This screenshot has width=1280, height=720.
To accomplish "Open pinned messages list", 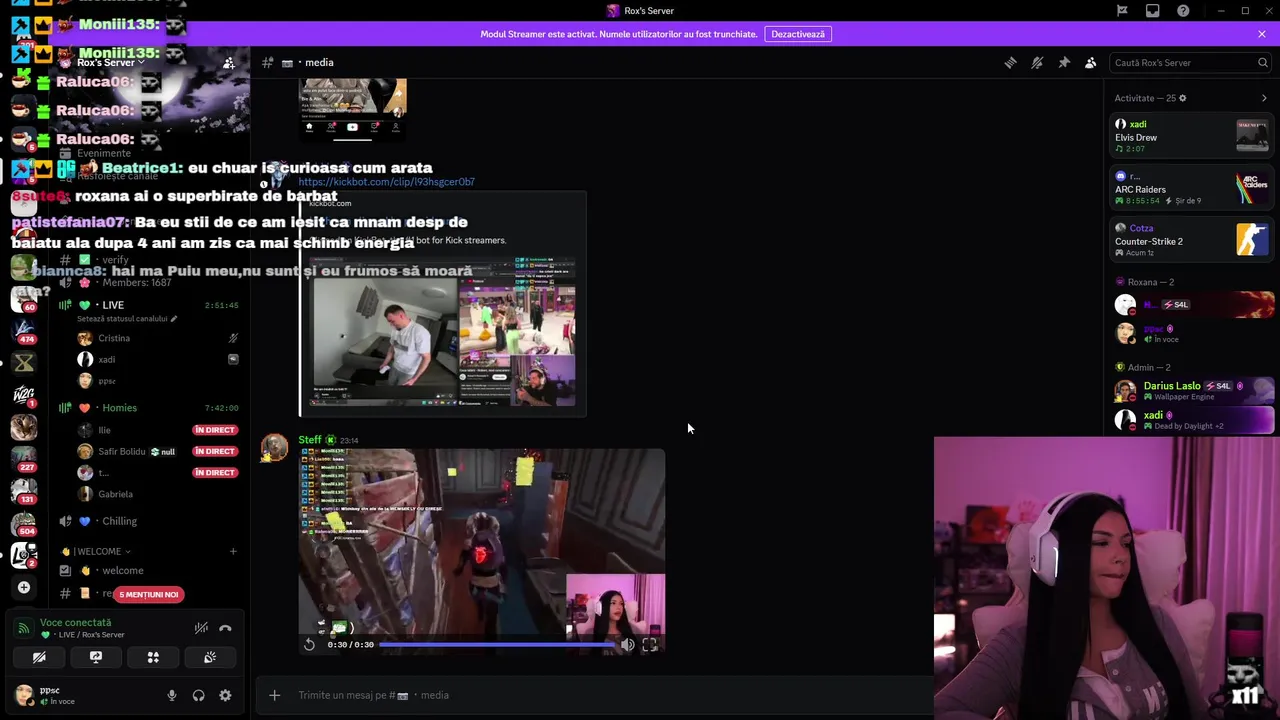I will (x=1064, y=62).
